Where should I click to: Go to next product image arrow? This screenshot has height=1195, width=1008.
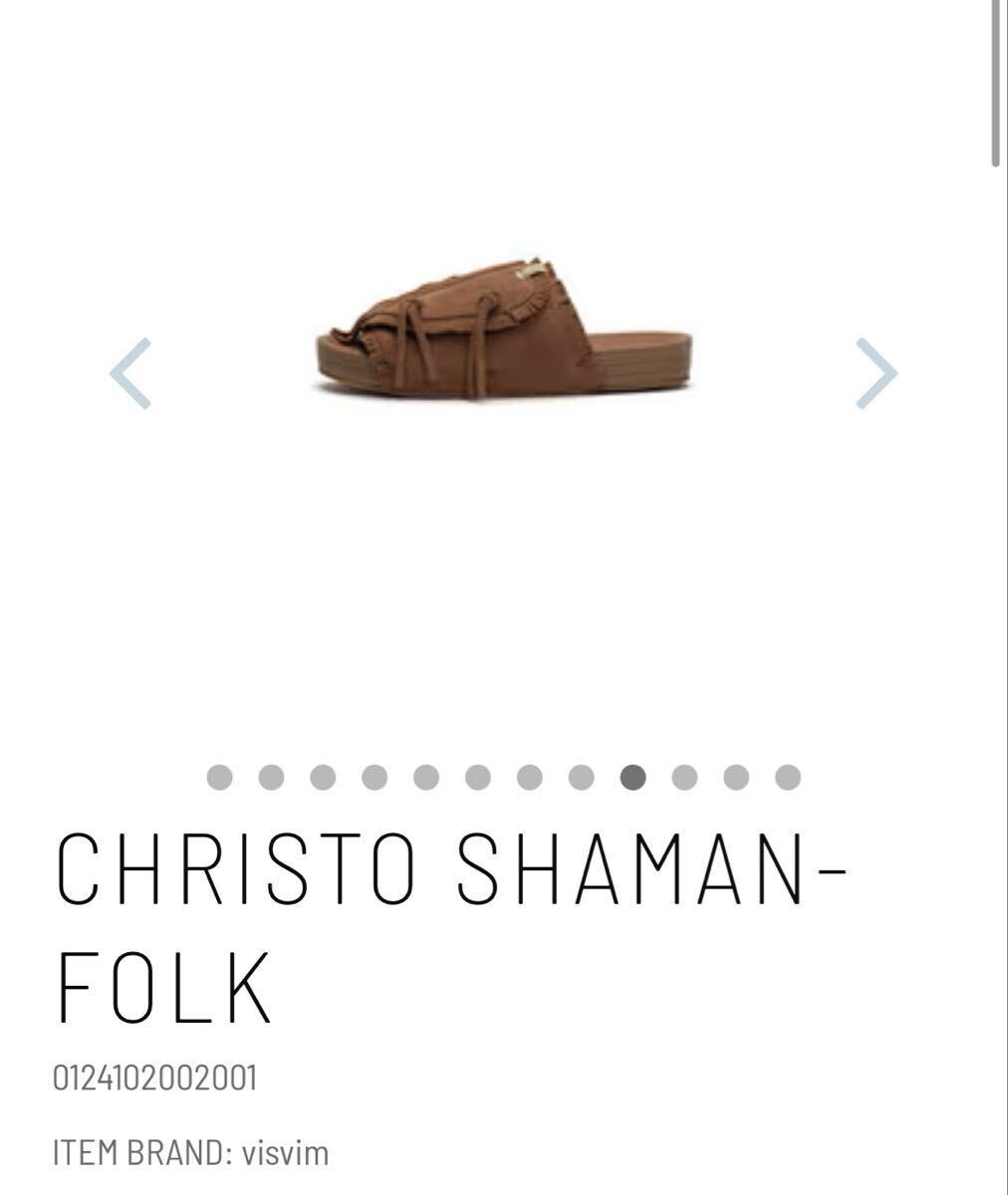tap(877, 373)
